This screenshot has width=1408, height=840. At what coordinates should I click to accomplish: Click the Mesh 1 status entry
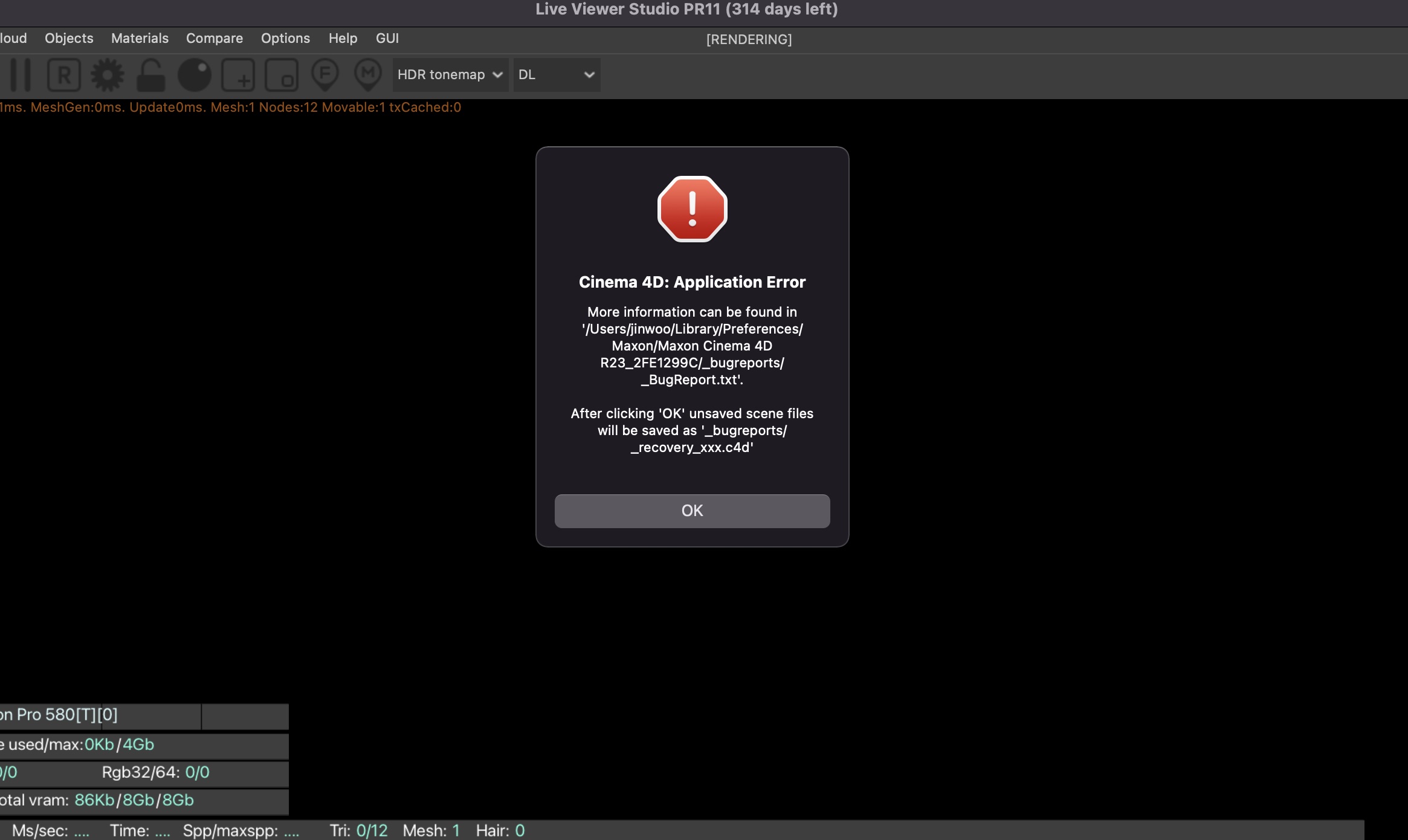(431, 831)
